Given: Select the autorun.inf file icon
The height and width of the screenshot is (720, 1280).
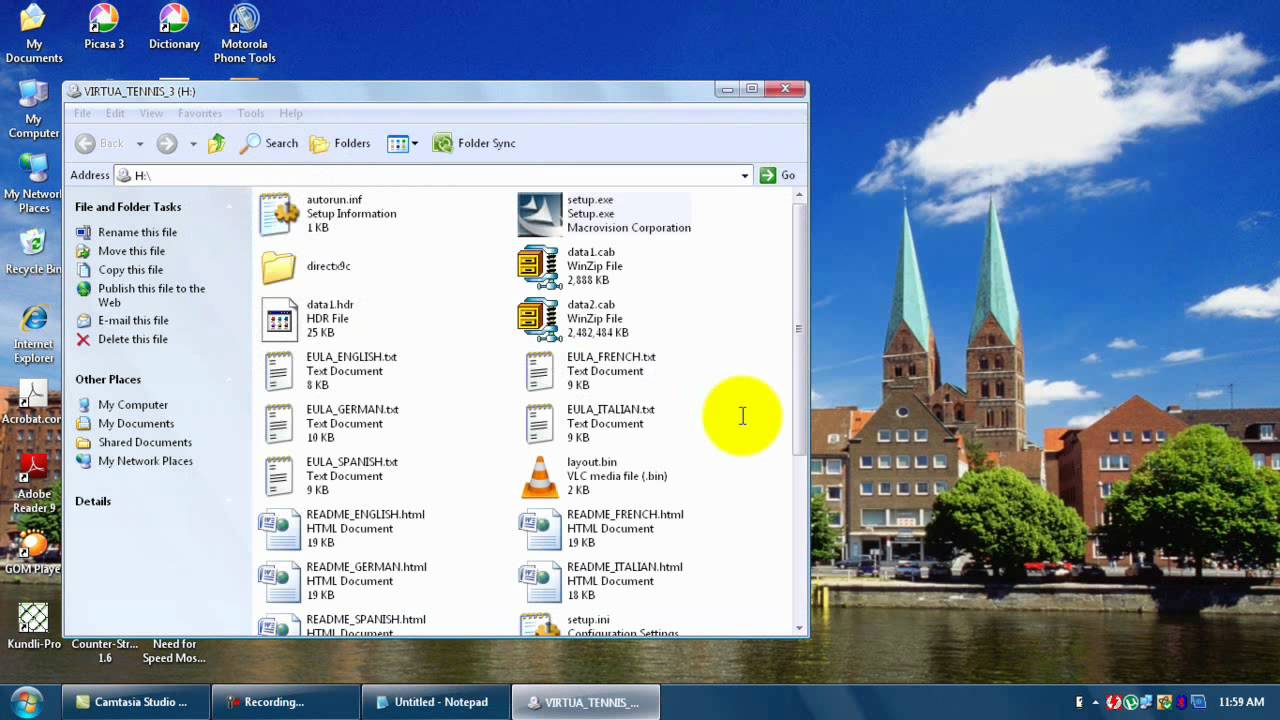Looking at the screenshot, I should coord(279,214).
